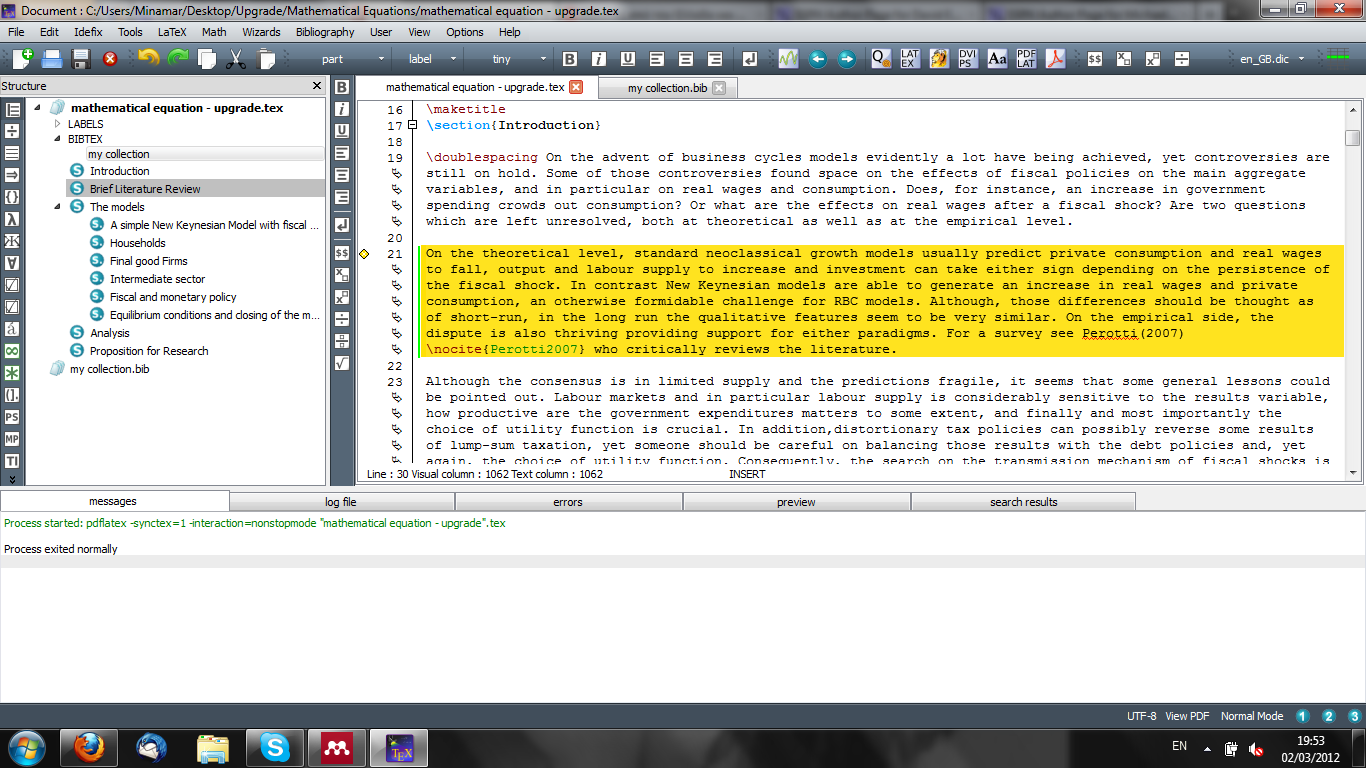The width and height of the screenshot is (1366, 768).
Task: Close the Structure panel
Action: [x=318, y=86]
